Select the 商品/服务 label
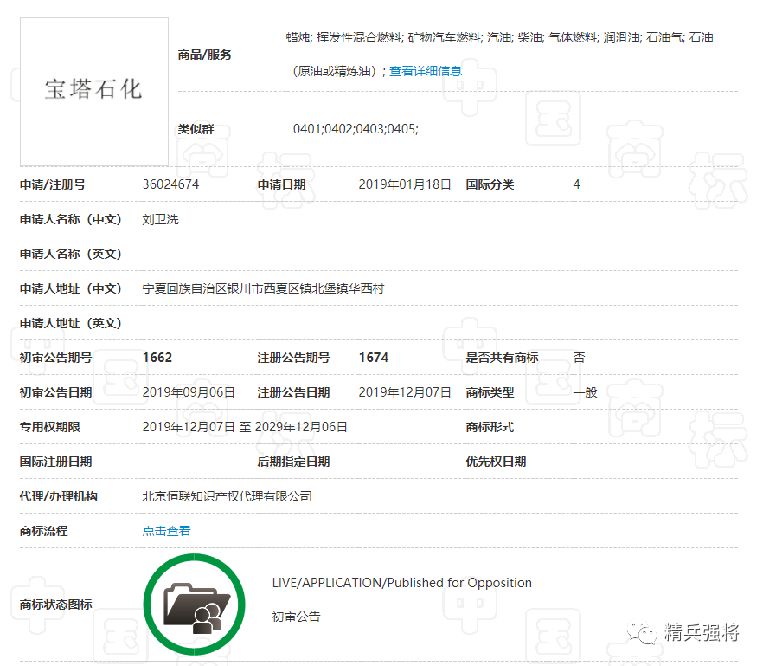 click(x=204, y=55)
